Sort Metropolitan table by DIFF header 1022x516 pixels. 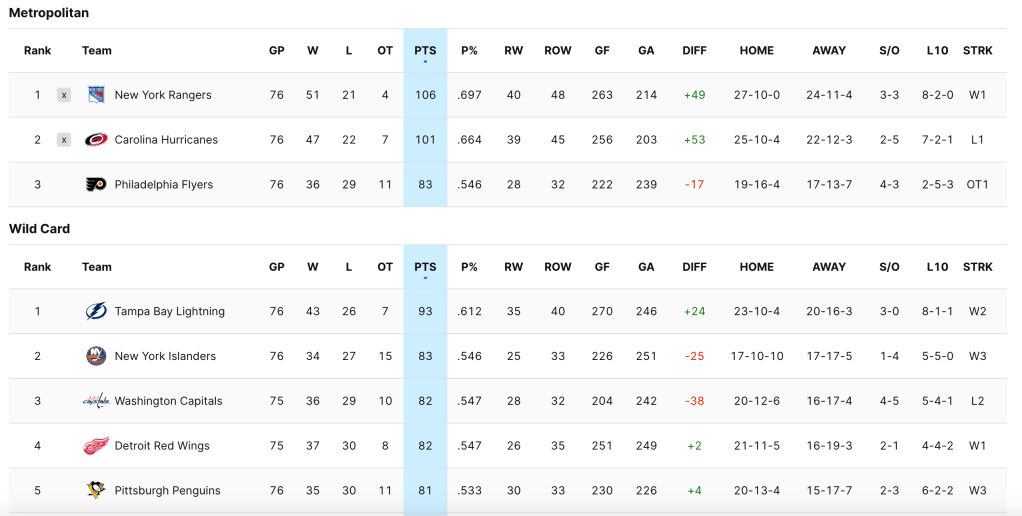coord(694,51)
